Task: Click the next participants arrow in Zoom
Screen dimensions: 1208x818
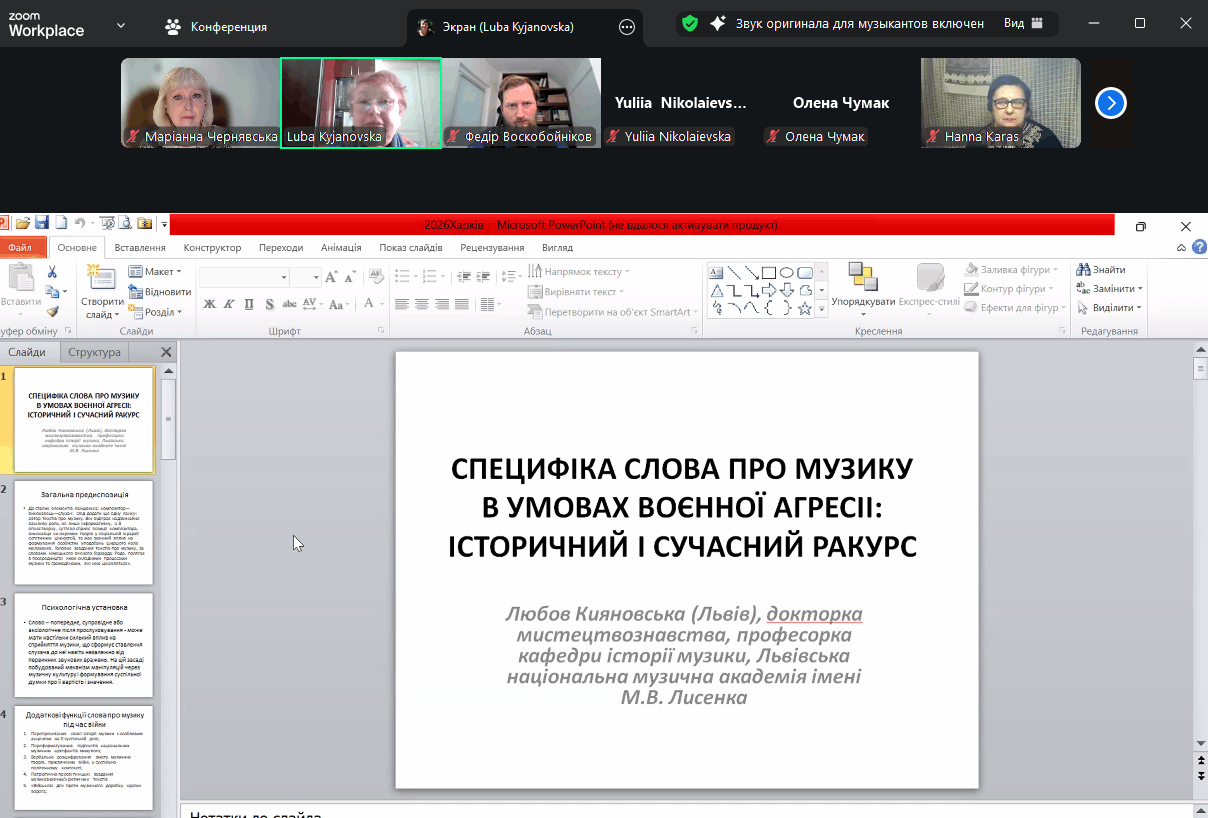Action: pyautogui.click(x=1111, y=103)
